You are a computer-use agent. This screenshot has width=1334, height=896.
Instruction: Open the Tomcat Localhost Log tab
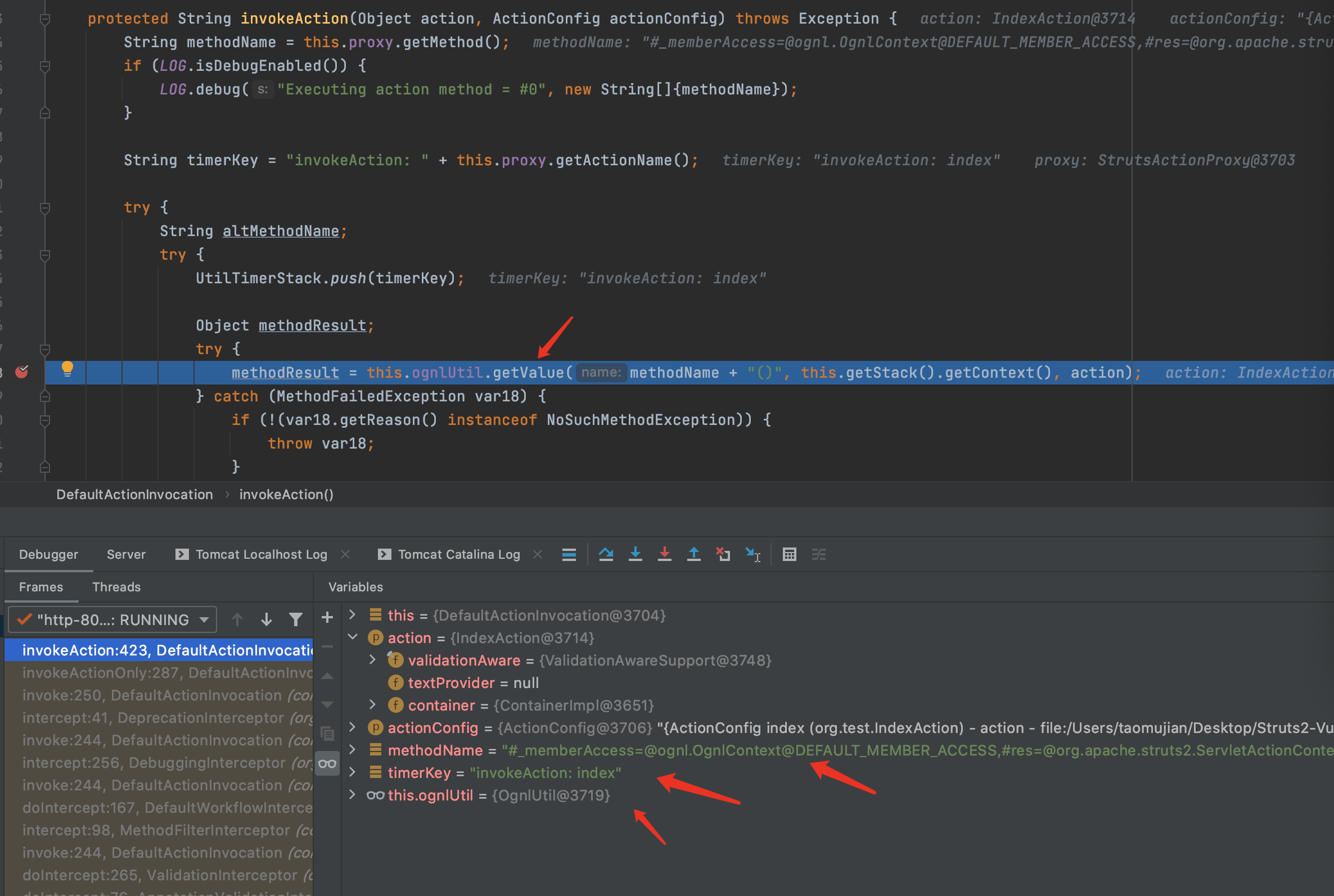point(251,554)
